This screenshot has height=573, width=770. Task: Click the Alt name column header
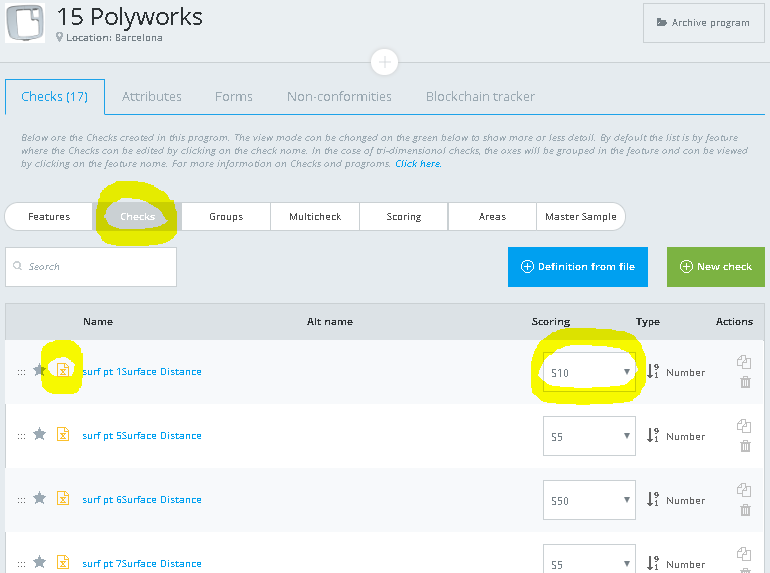click(330, 322)
